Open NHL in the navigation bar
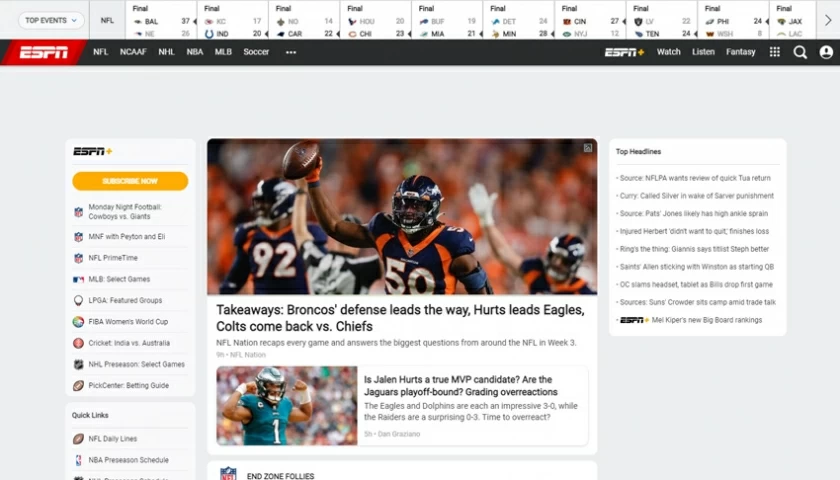Viewport: 840px width, 480px height. point(166,52)
